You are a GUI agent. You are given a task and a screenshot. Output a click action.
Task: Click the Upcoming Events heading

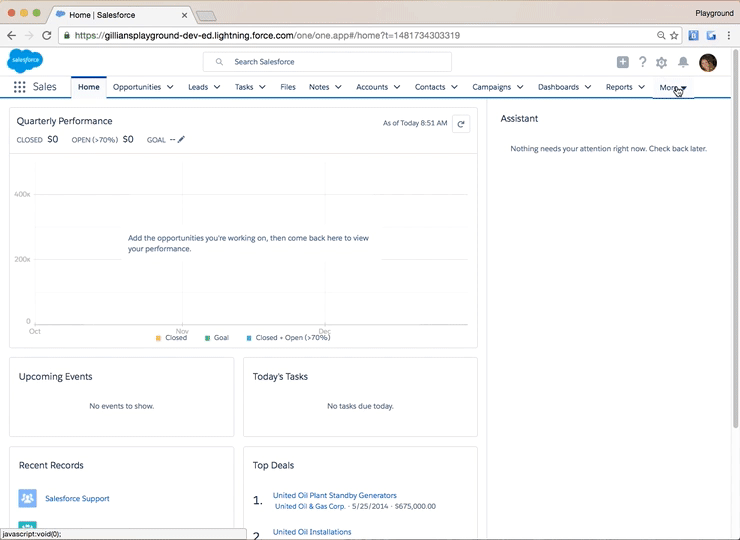(x=55, y=376)
